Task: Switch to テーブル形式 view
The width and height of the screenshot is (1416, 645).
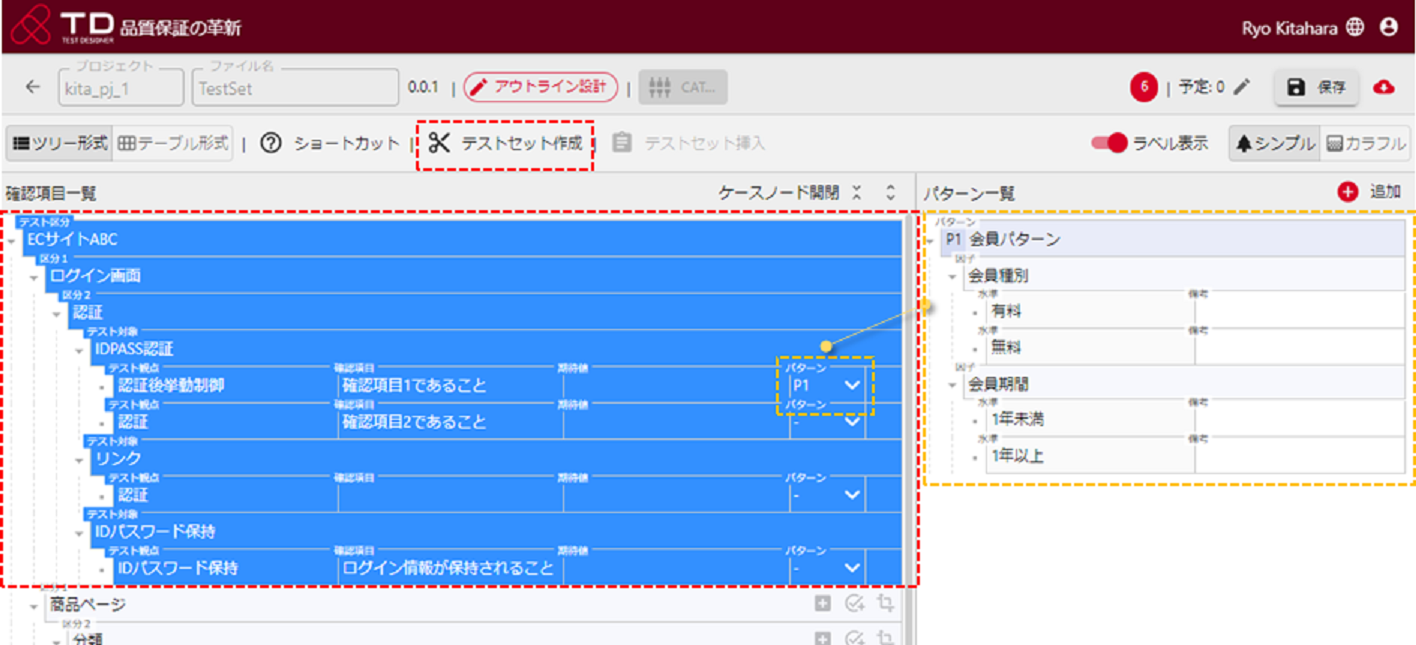Action: 173,143
